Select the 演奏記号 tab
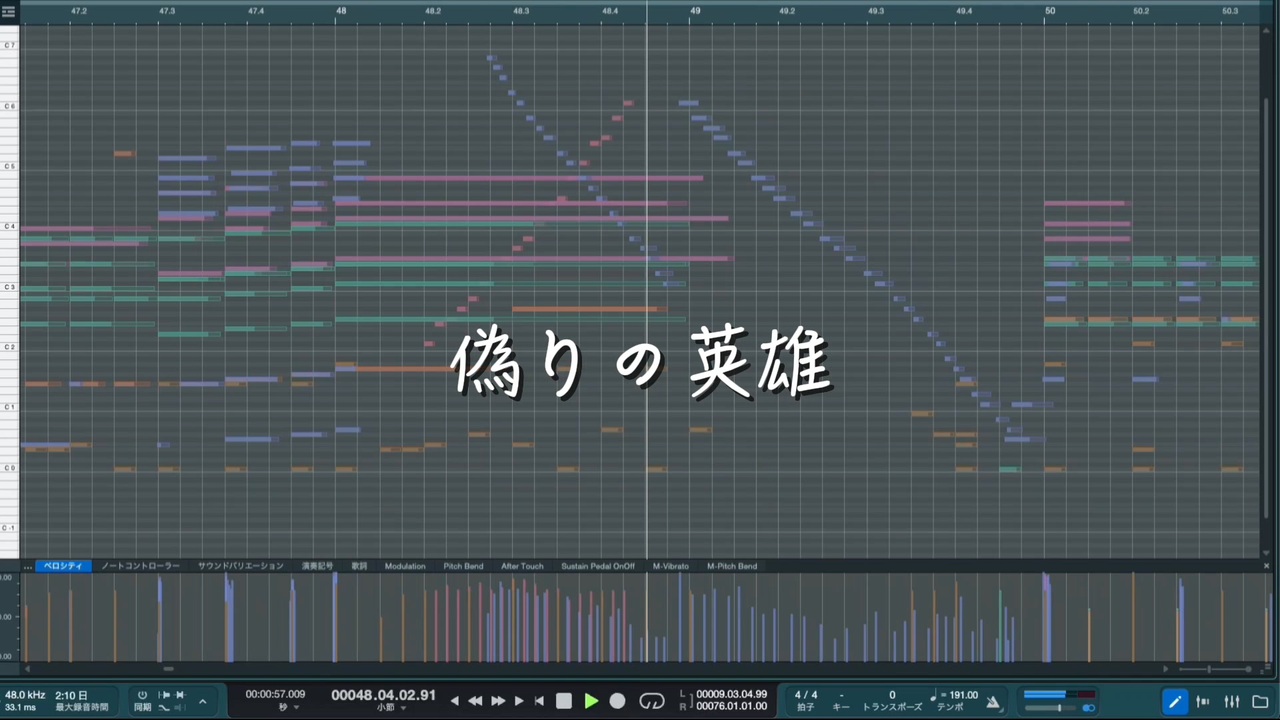This screenshot has height=720, width=1280. pos(317,566)
